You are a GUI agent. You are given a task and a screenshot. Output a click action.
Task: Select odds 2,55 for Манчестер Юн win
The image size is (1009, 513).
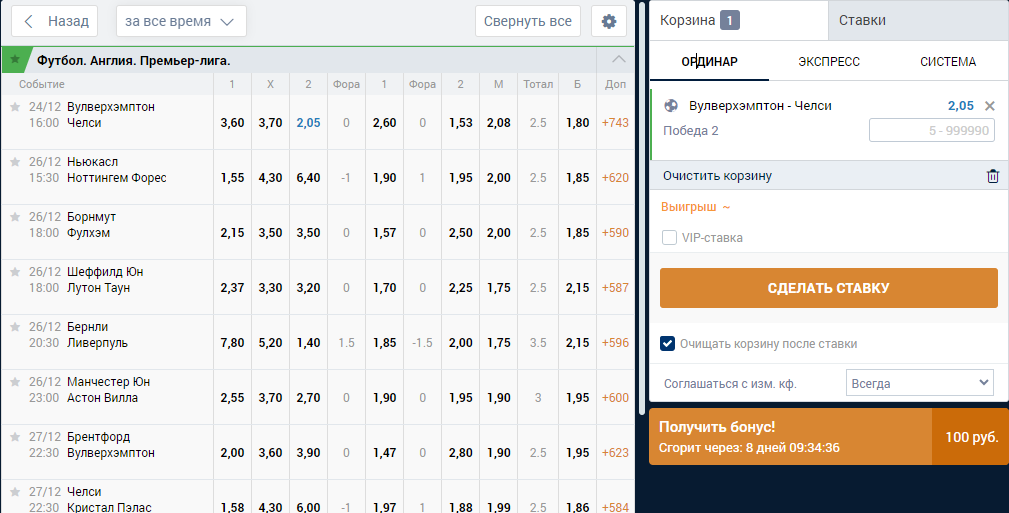[232, 398]
